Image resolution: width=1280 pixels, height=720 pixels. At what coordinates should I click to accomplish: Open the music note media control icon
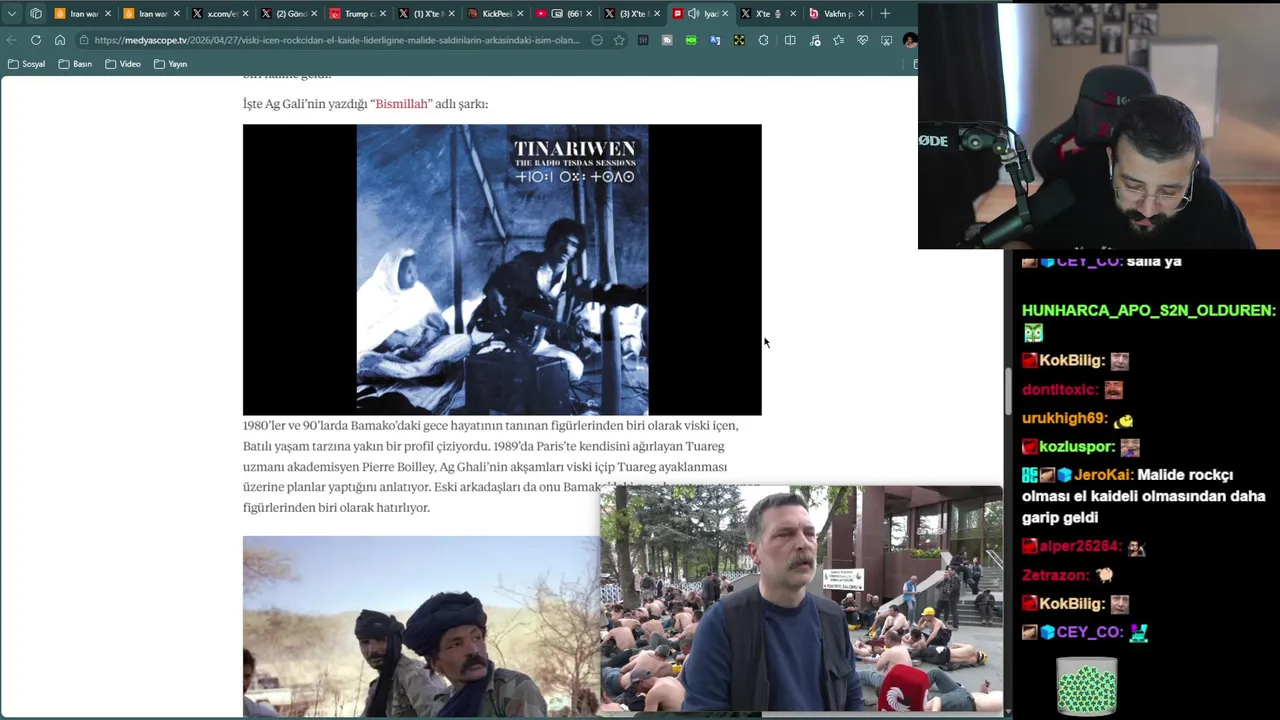point(814,40)
